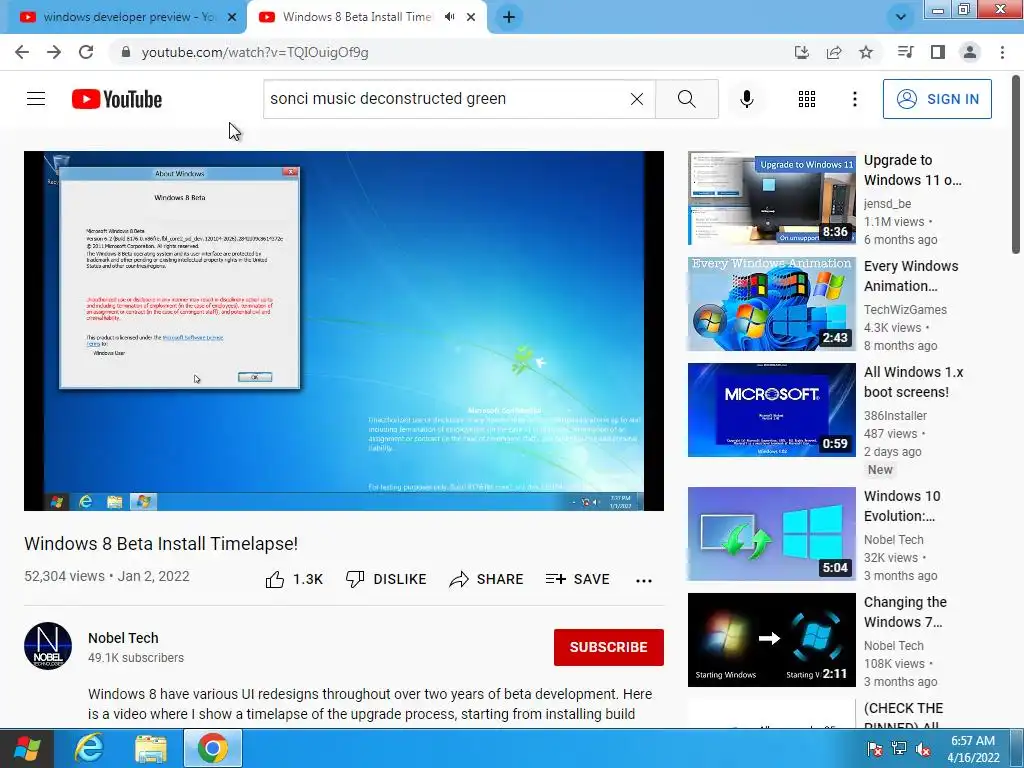Open a new tab with plus button
The image size is (1024, 768).
(x=509, y=17)
